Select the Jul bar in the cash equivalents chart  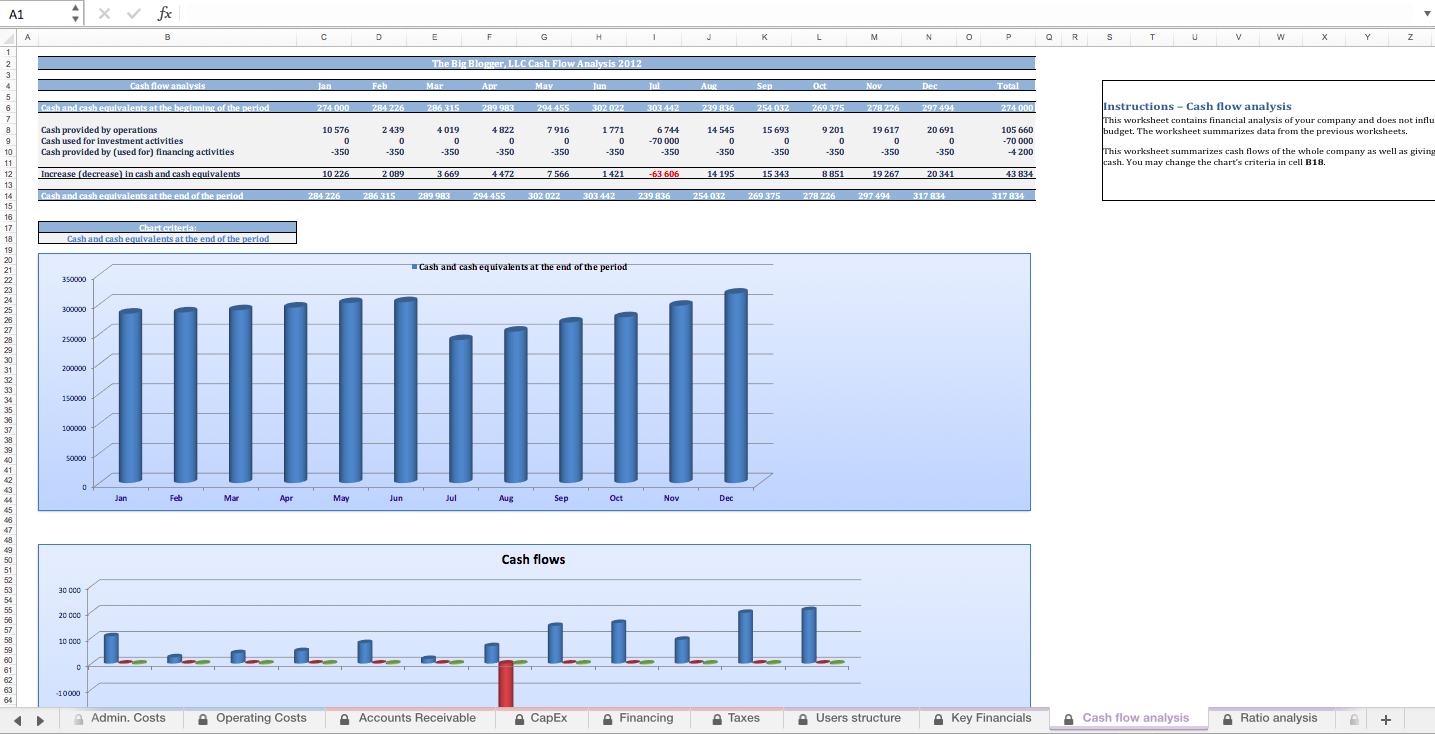[460, 410]
